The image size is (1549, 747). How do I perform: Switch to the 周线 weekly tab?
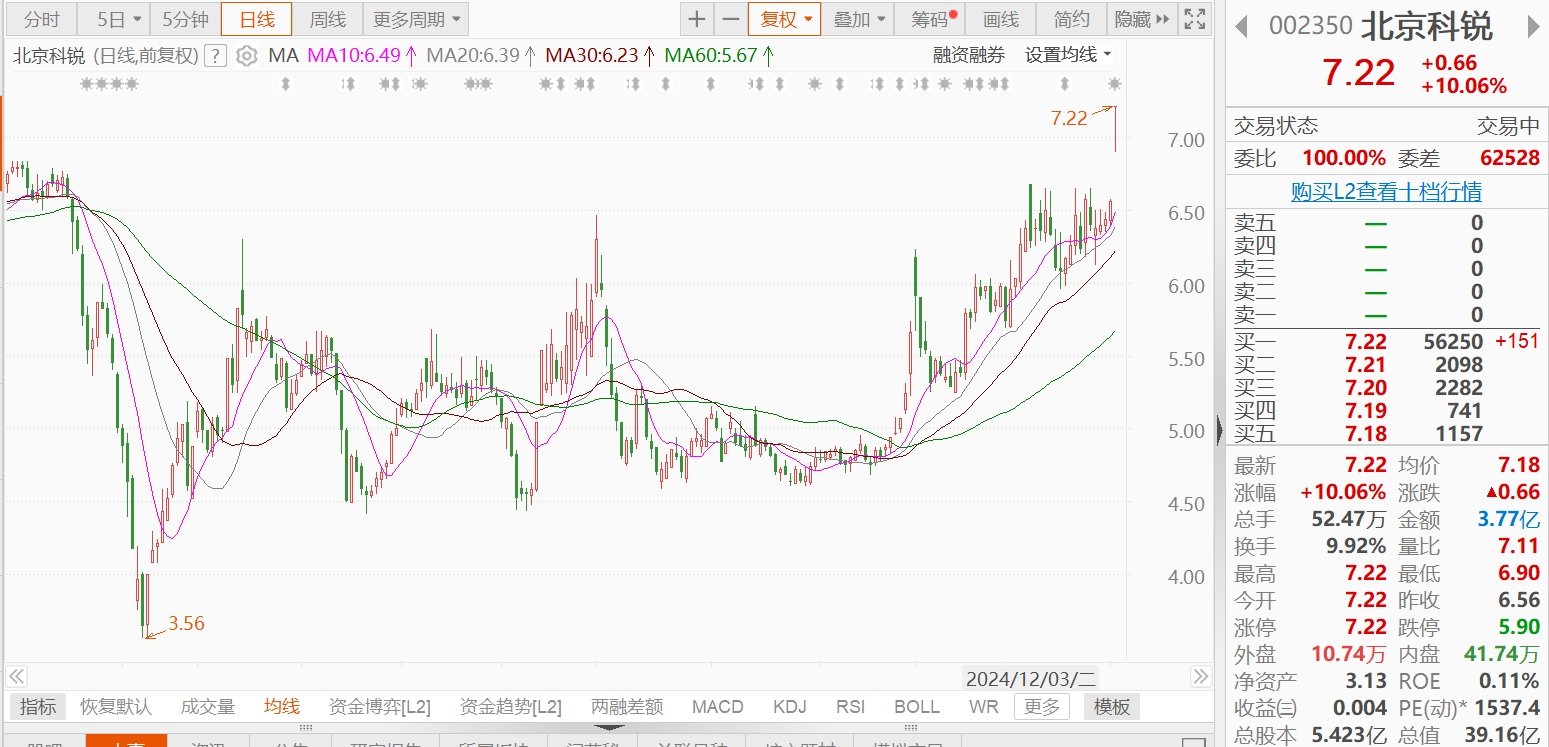click(327, 19)
